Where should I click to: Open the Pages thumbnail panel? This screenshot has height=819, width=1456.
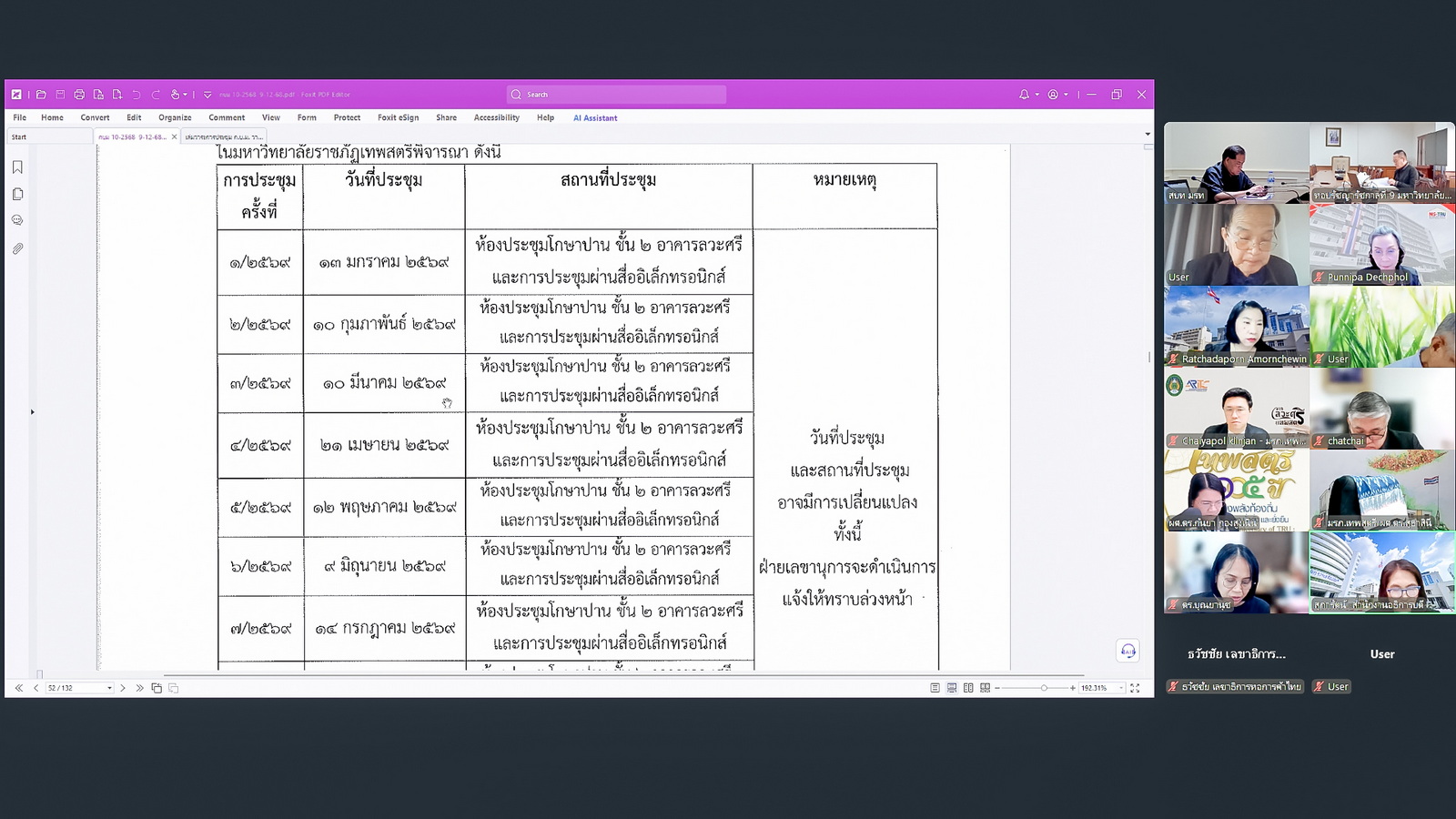coord(17,194)
